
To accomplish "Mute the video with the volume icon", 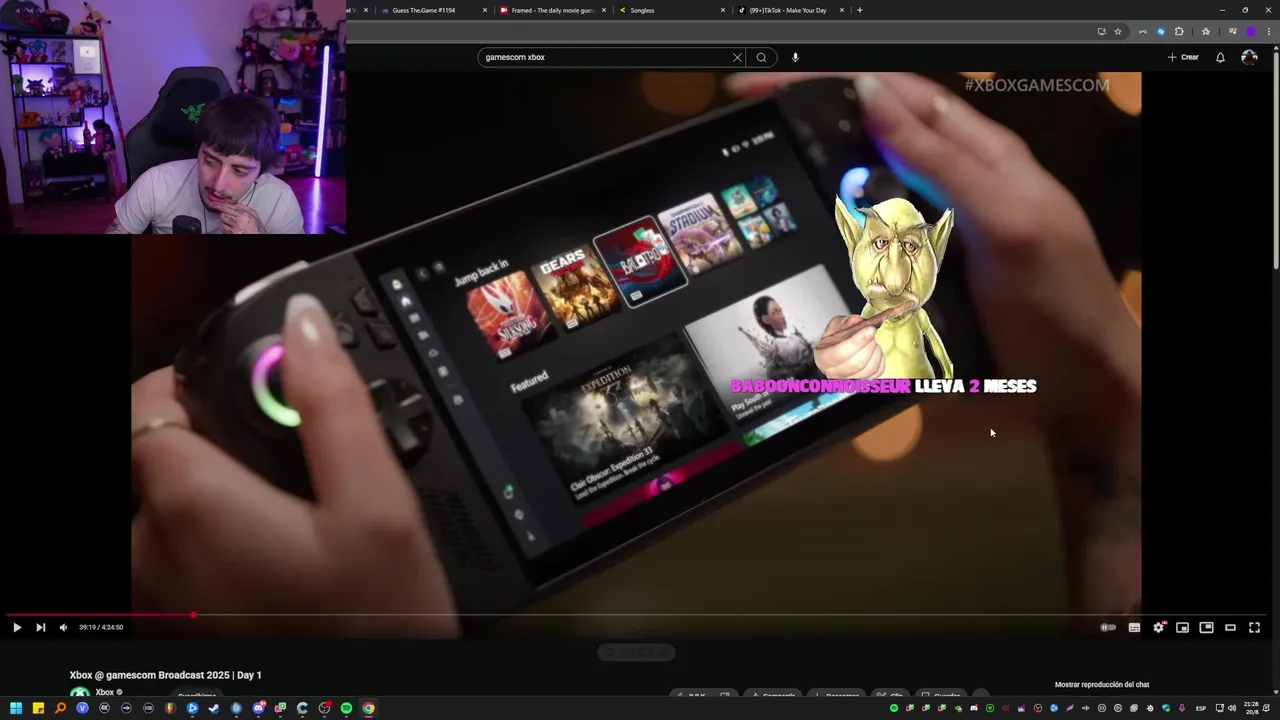I will coord(63,627).
